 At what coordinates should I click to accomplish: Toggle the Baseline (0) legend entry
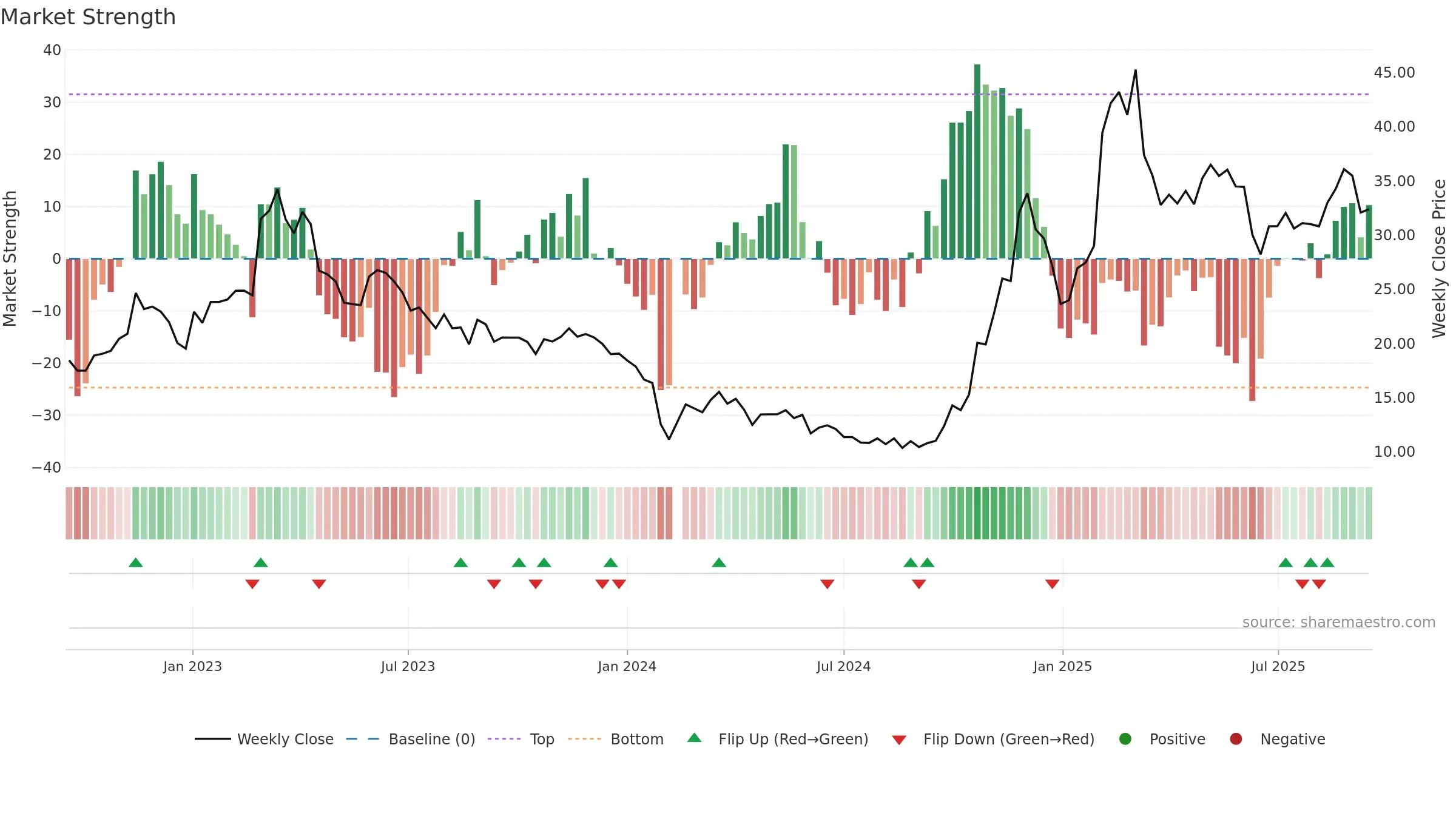point(411,739)
